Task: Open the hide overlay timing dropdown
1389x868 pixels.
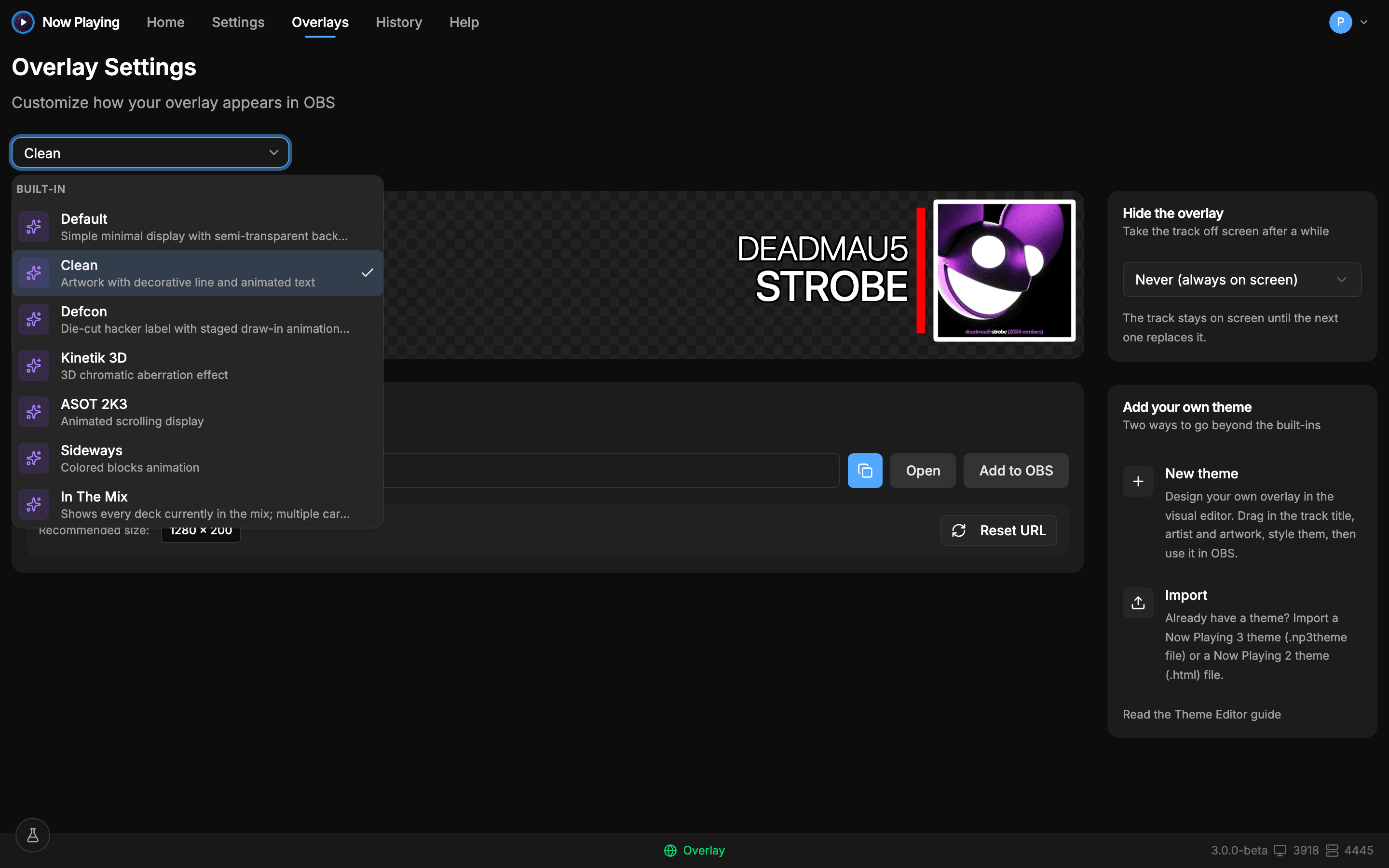Action: point(1242,280)
